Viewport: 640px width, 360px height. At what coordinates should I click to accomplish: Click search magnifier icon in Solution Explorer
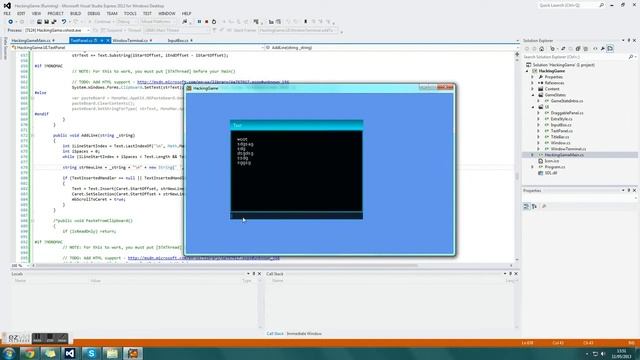(x=631, y=57)
